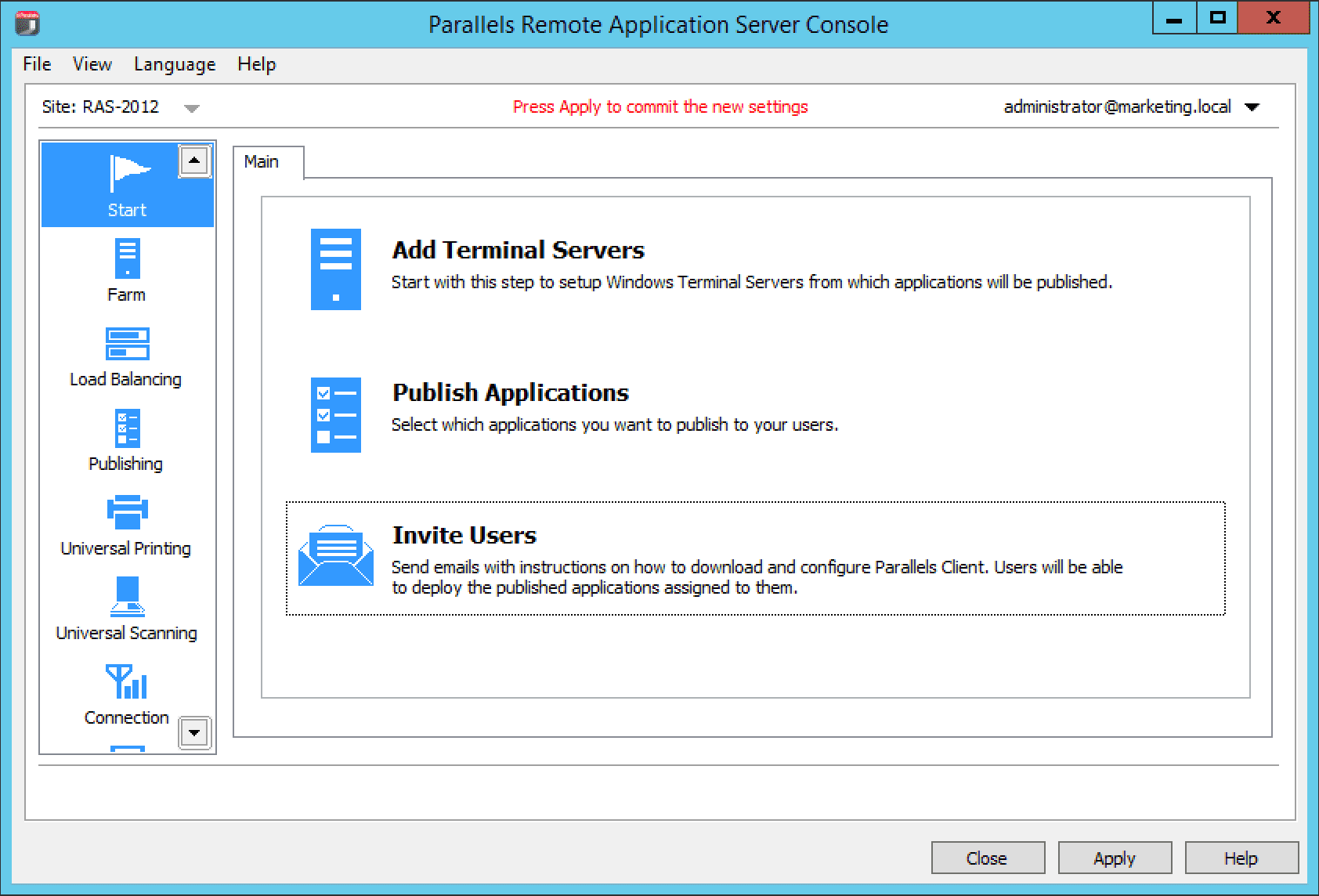Expand the Site RAS-2012 dropdown arrow
Viewport: 1319px width, 896px height.
[192, 108]
